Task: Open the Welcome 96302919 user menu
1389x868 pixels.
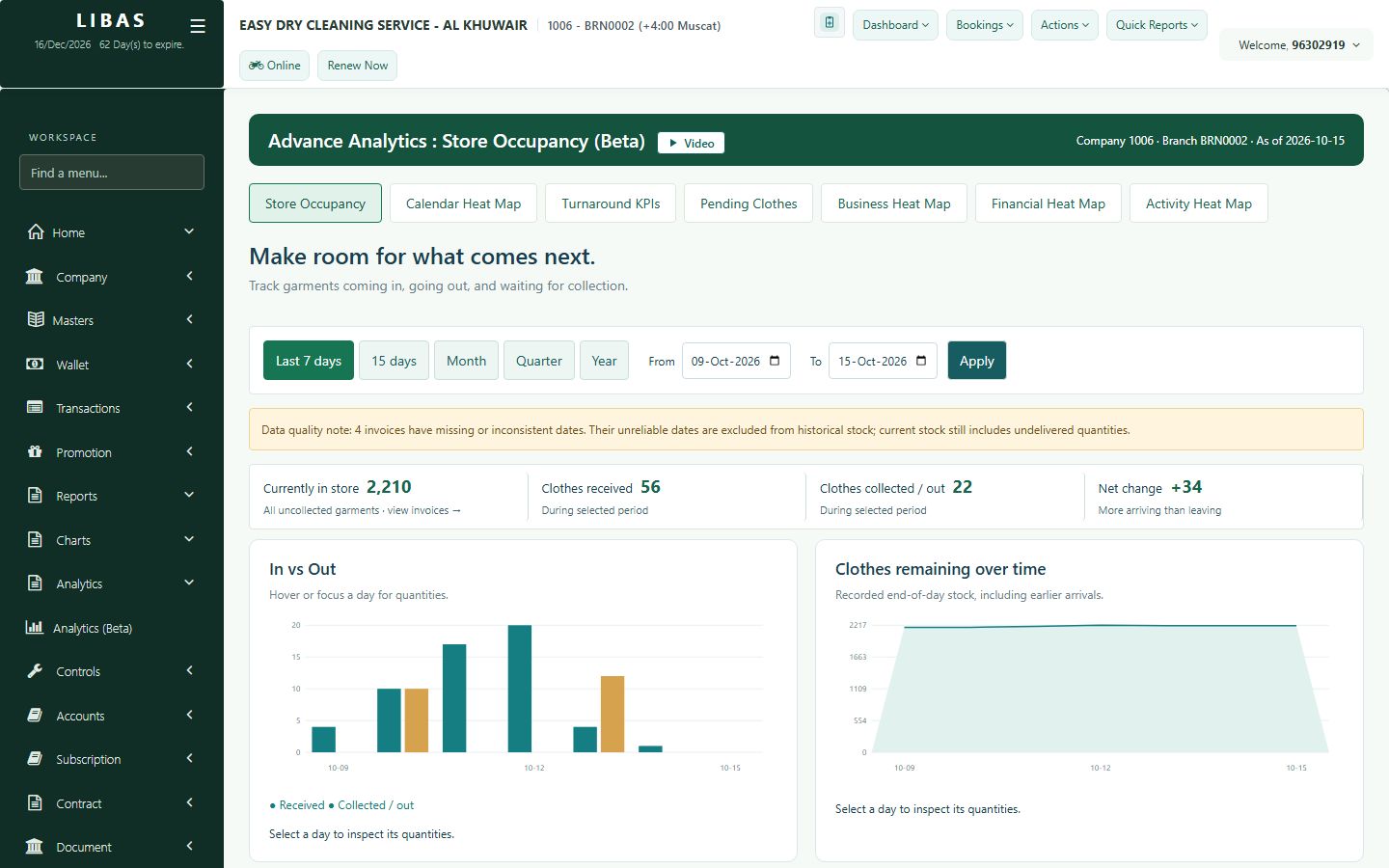Action: pyautogui.click(x=1296, y=44)
